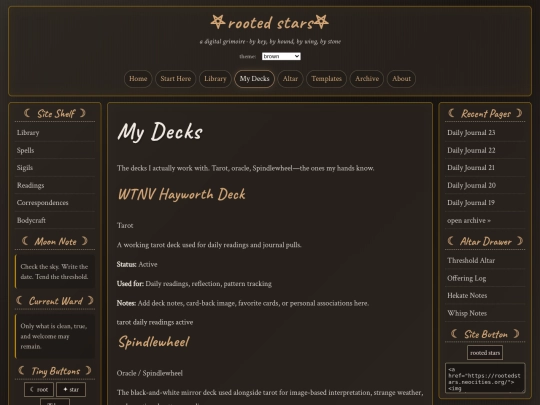Select the My Decks nav pill
Image resolution: width=540 pixels, height=405 pixels.
click(255, 79)
